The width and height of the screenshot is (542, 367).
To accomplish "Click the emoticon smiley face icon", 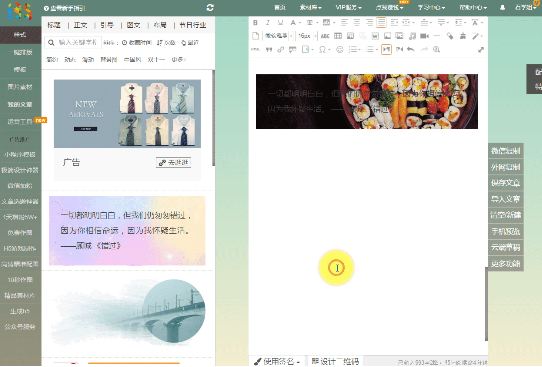I will coord(340,50).
